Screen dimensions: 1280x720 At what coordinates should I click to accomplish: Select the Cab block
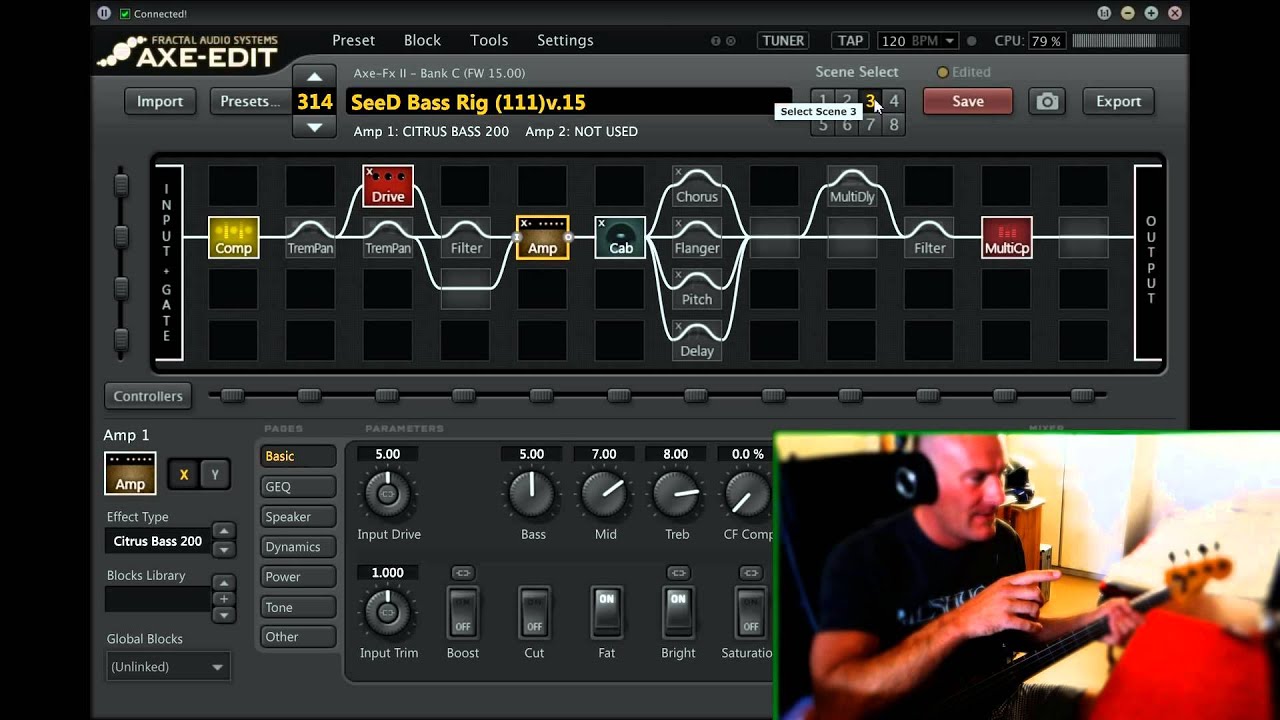click(x=620, y=237)
